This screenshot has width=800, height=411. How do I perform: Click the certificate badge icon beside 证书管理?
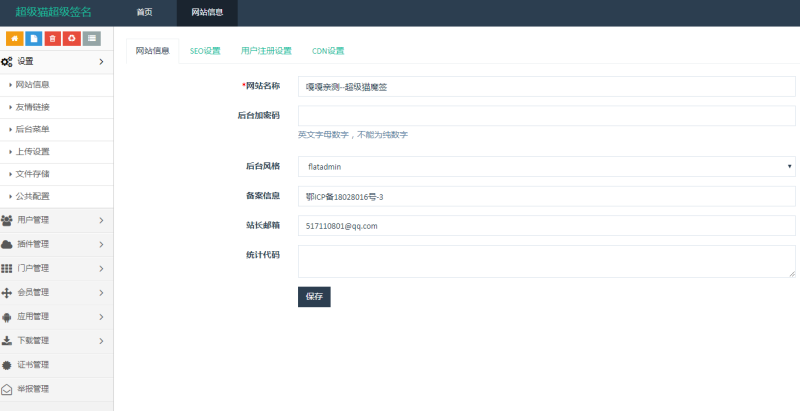click(7, 365)
